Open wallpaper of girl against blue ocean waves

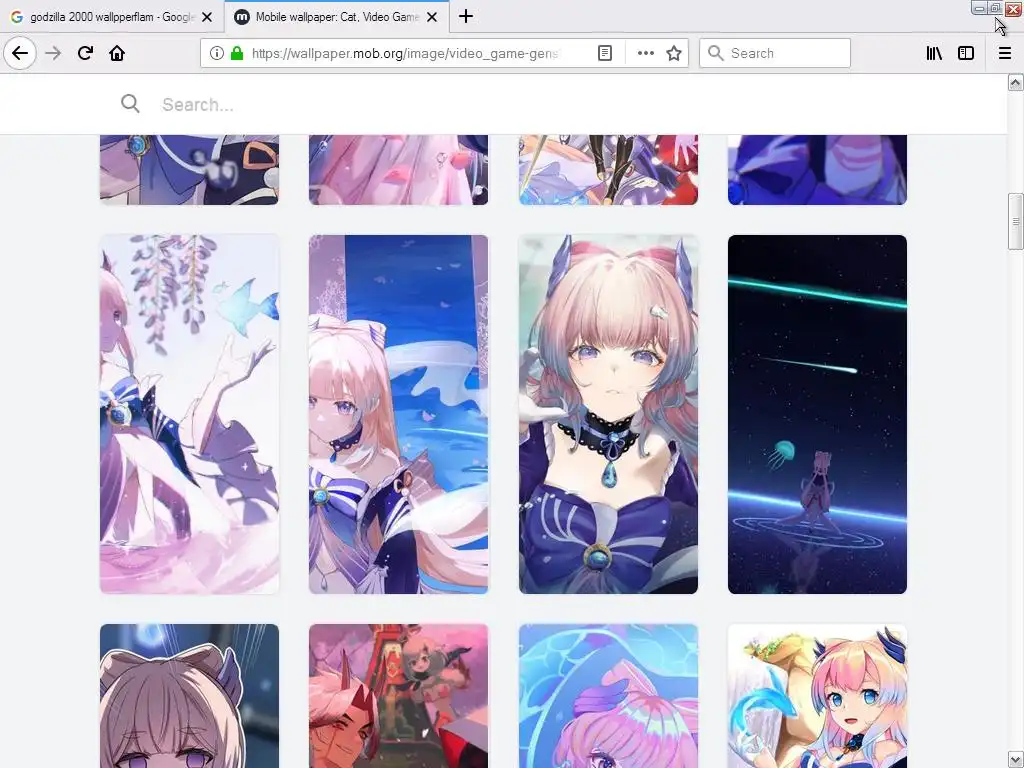click(398, 414)
